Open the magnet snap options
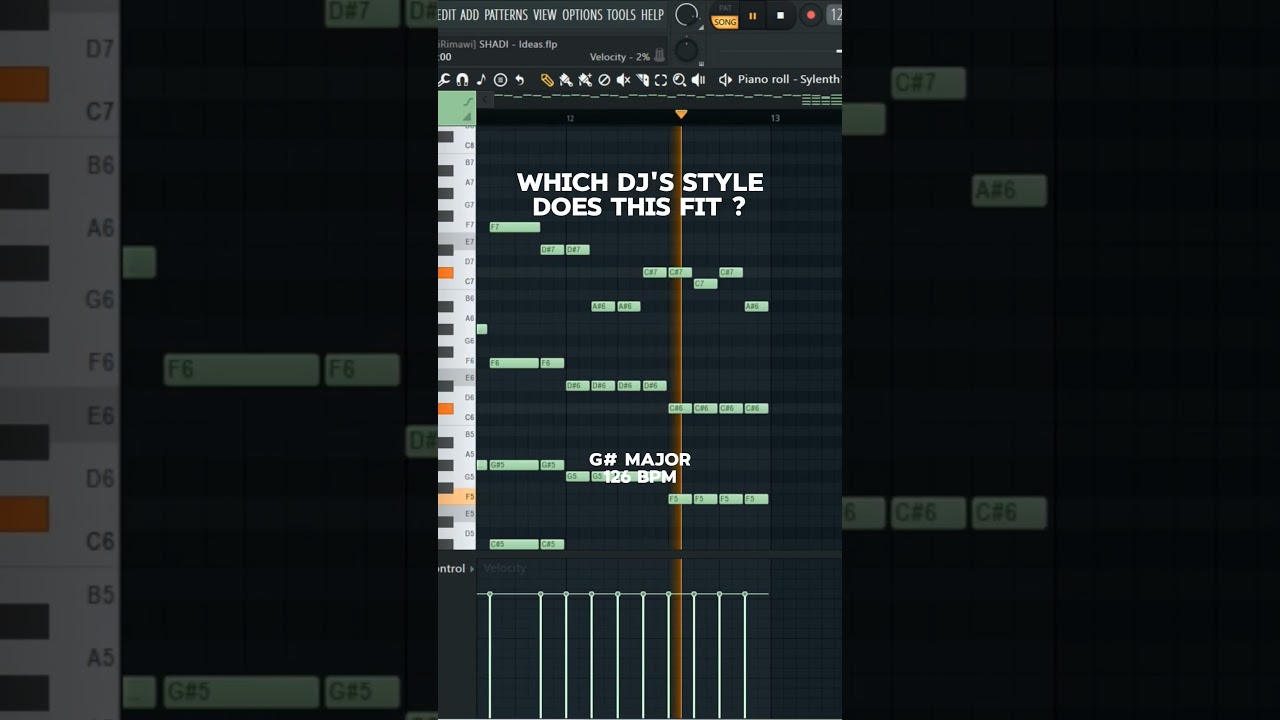1280x720 pixels. (x=462, y=80)
